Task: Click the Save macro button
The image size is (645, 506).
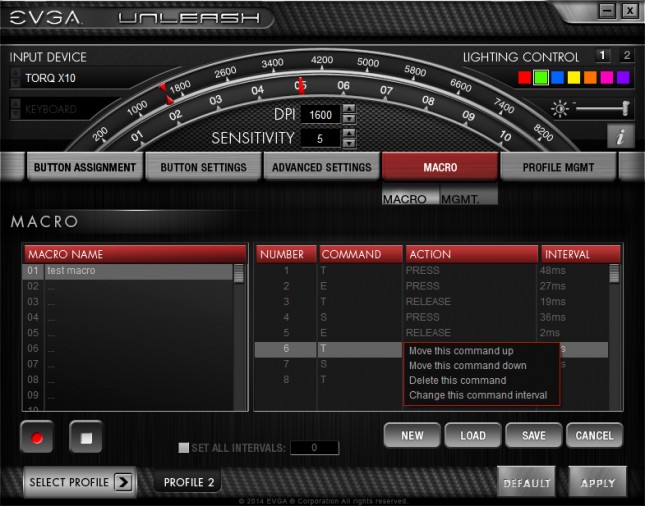Action: coord(534,435)
